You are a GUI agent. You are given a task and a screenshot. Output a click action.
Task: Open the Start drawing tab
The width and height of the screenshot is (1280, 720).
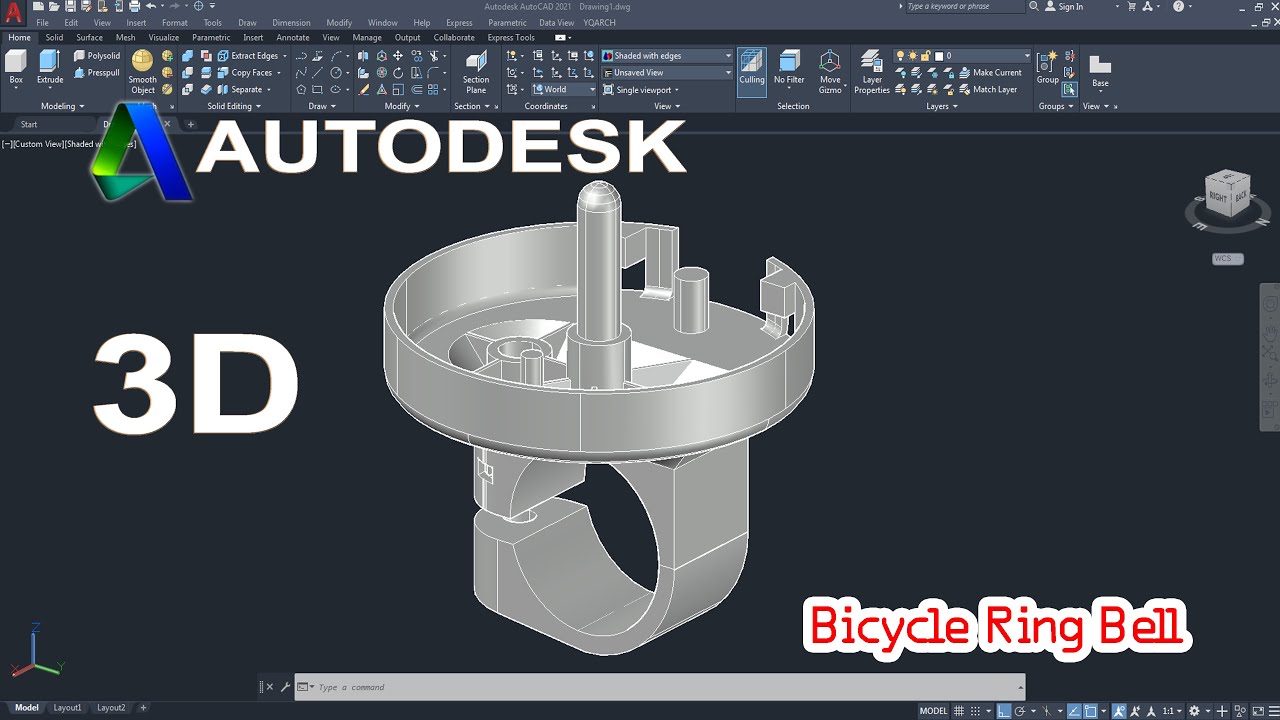tap(29, 124)
